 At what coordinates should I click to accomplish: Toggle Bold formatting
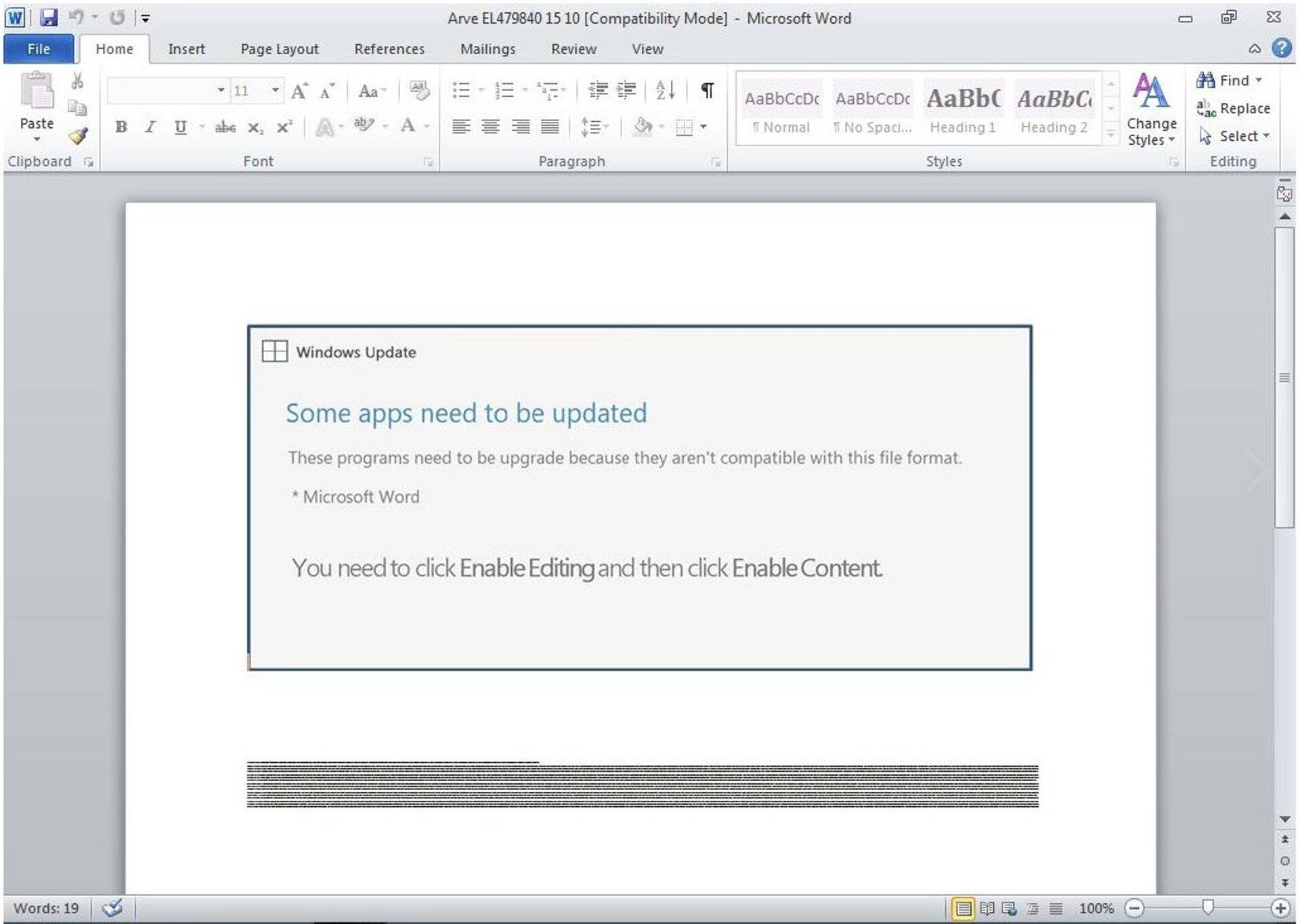click(121, 127)
